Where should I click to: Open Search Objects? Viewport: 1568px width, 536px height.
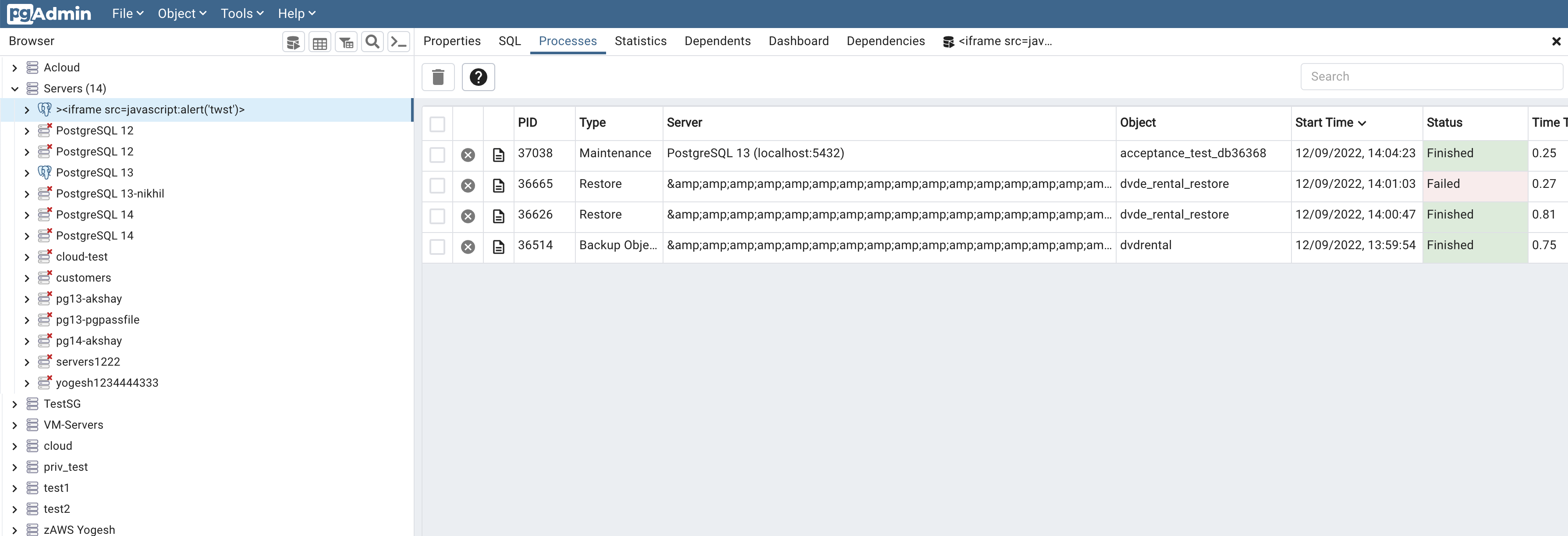tap(372, 41)
